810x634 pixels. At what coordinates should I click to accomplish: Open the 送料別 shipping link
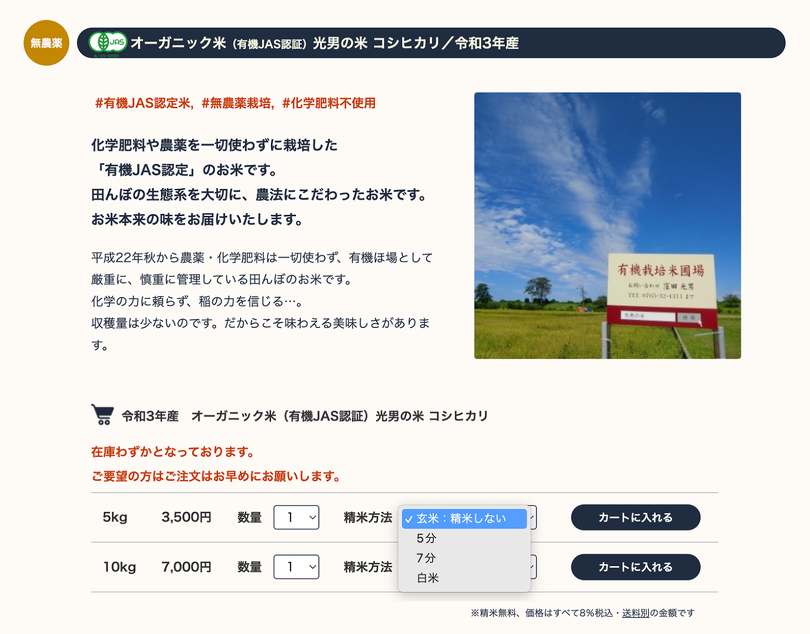[x=636, y=613]
